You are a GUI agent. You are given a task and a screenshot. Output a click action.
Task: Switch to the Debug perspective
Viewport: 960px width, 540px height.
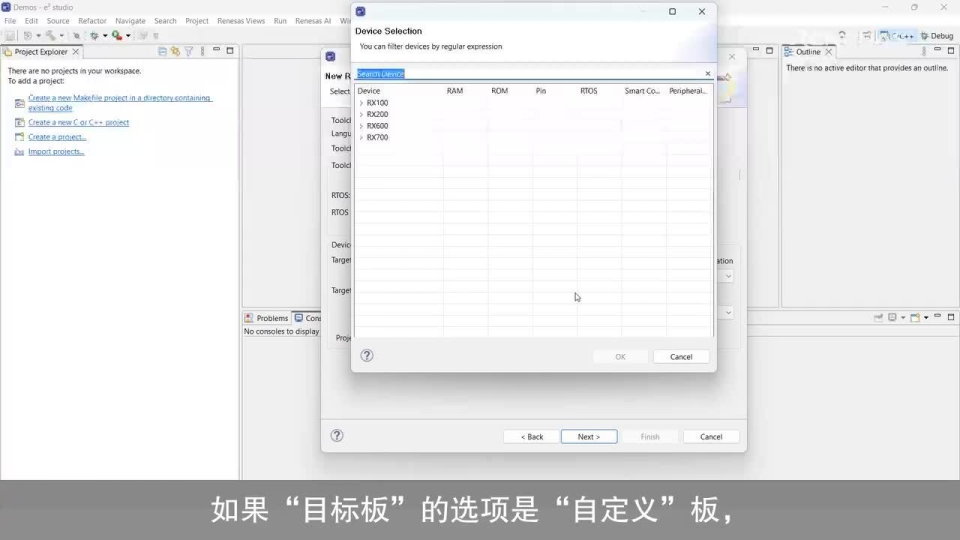[937, 36]
